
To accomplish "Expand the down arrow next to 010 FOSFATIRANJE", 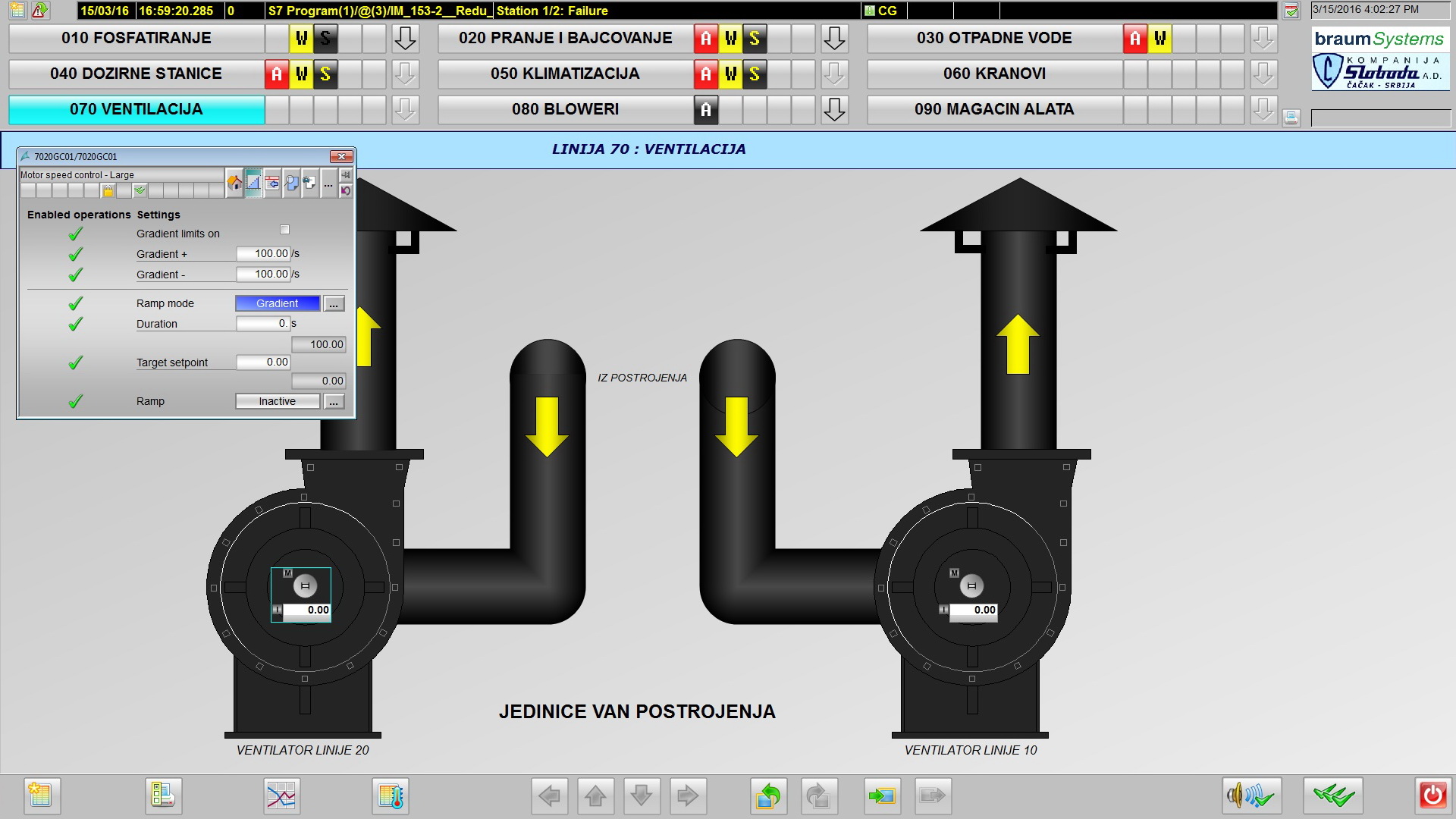I will click(x=405, y=39).
